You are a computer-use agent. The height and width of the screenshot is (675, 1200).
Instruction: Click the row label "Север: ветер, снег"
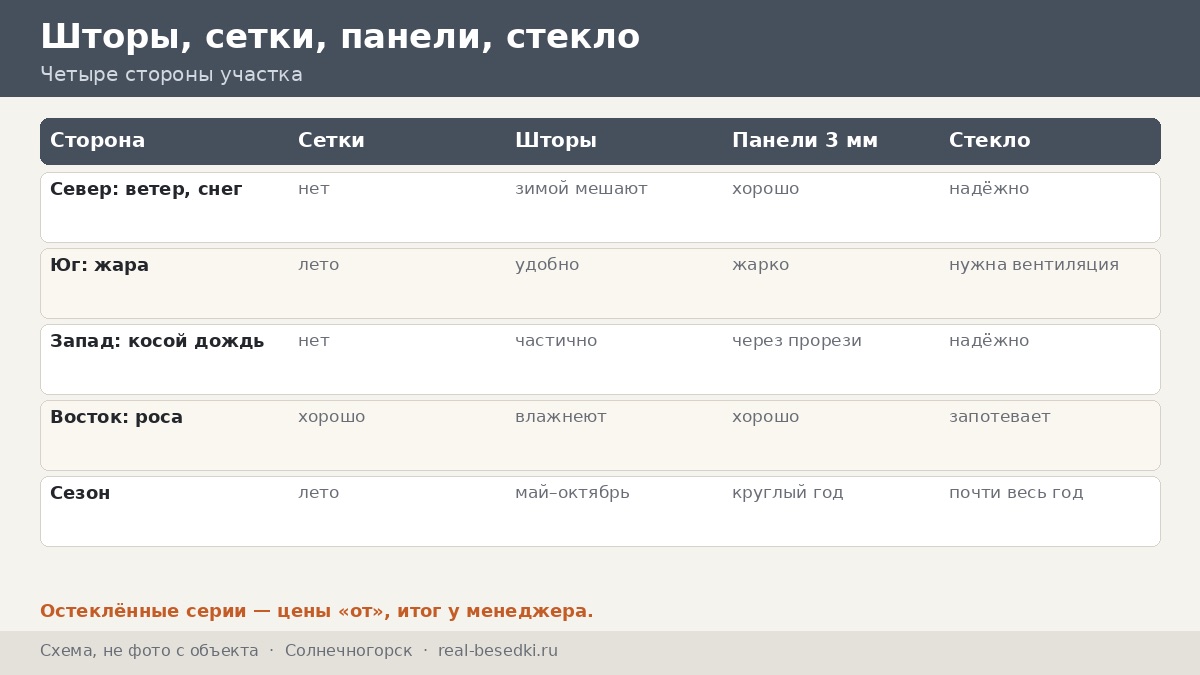point(146,189)
